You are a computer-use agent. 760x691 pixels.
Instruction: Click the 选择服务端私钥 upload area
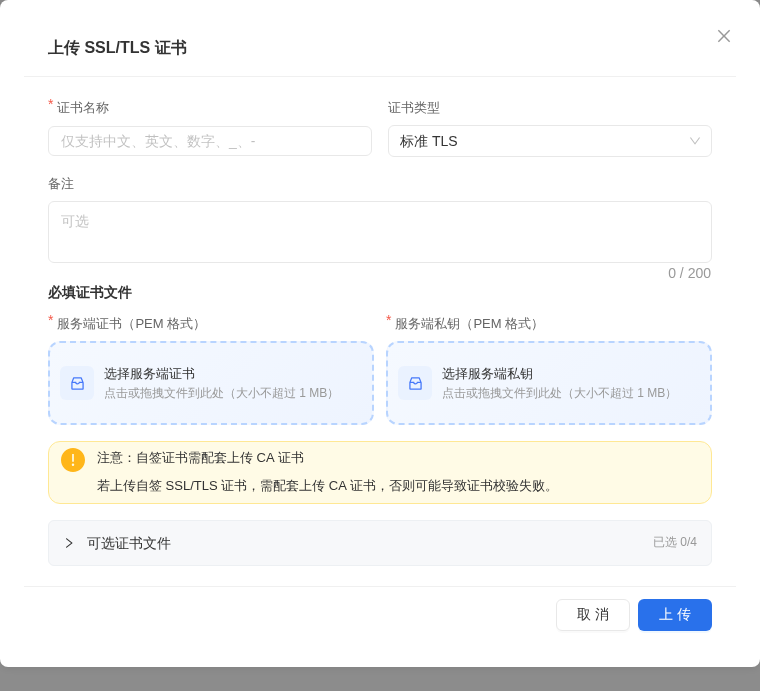point(549,383)
